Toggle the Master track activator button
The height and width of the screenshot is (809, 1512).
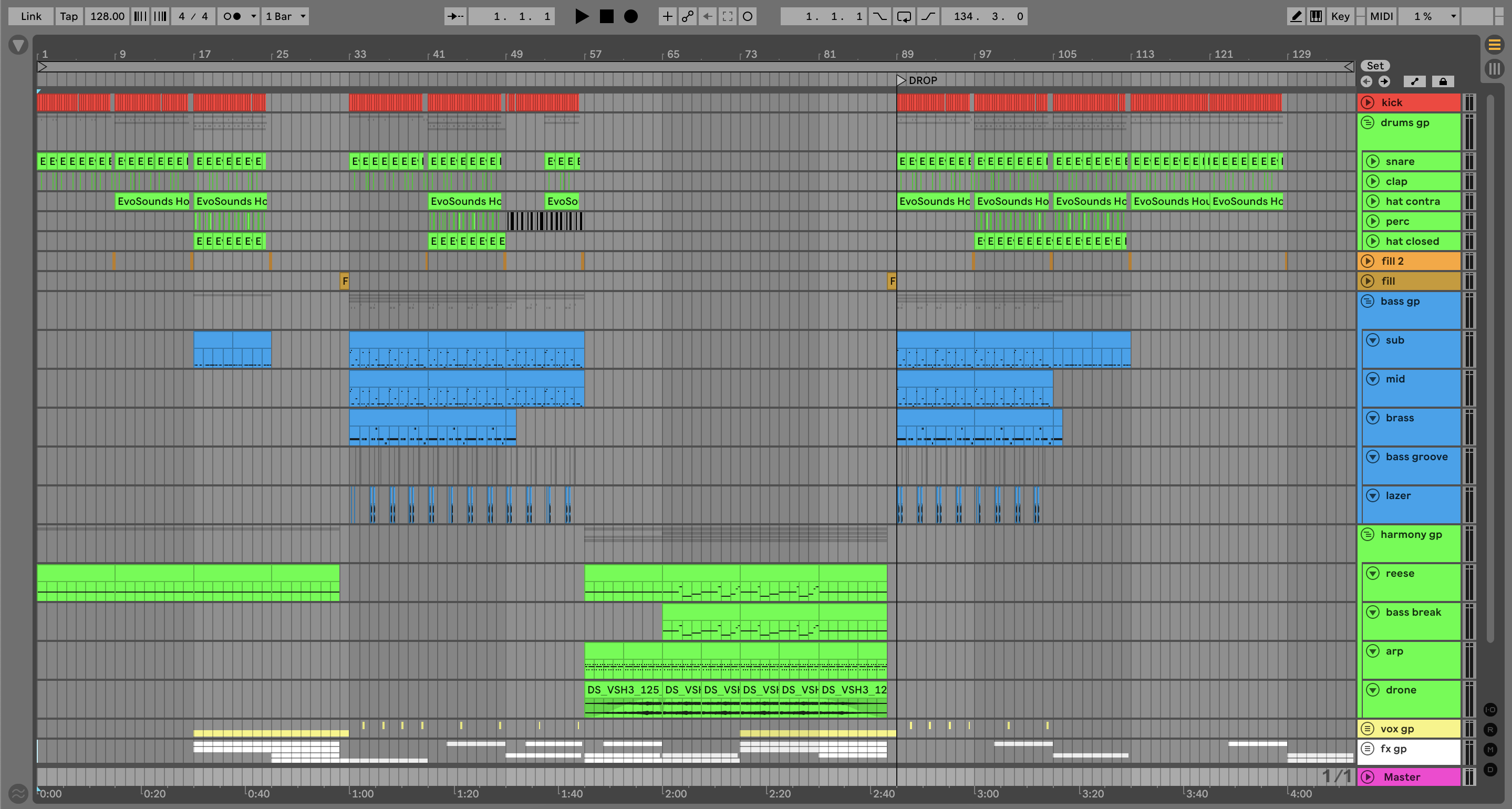[x=1368, y=777]
